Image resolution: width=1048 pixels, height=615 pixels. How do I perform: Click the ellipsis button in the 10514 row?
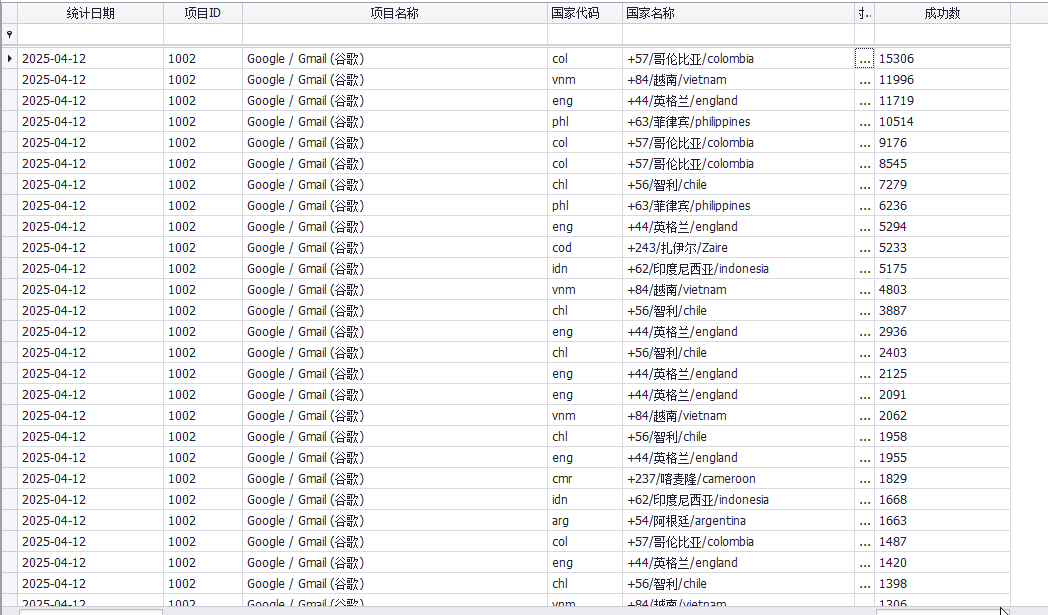[864, 122]
